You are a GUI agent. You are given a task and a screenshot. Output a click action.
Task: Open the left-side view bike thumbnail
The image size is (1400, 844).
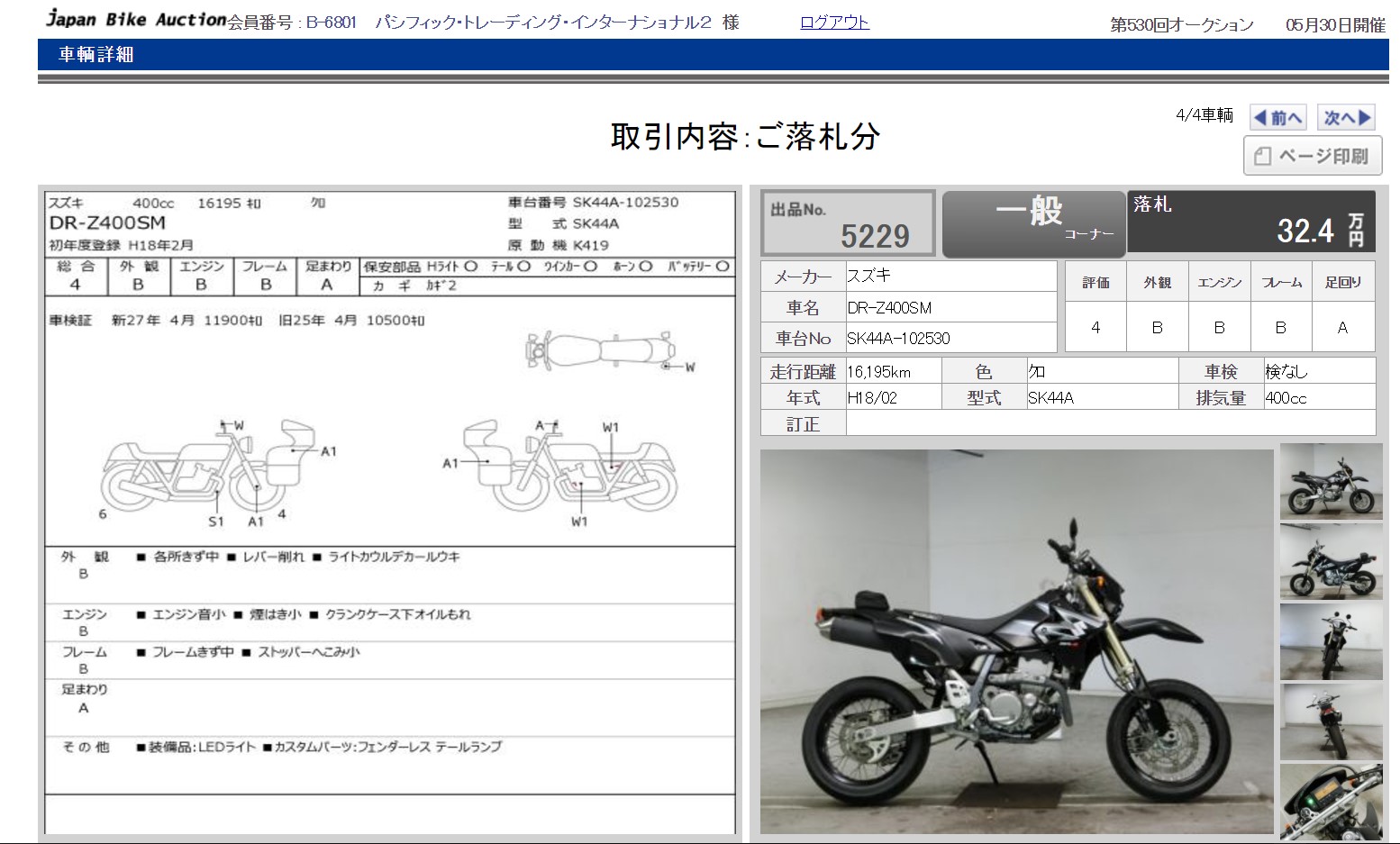click(x=1331, y=561)
